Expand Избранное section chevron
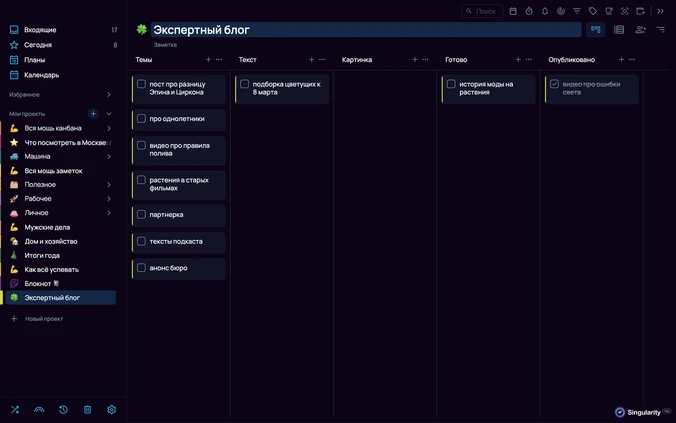Viewport: 676px width, 423px height. click(x=109, y=94)
